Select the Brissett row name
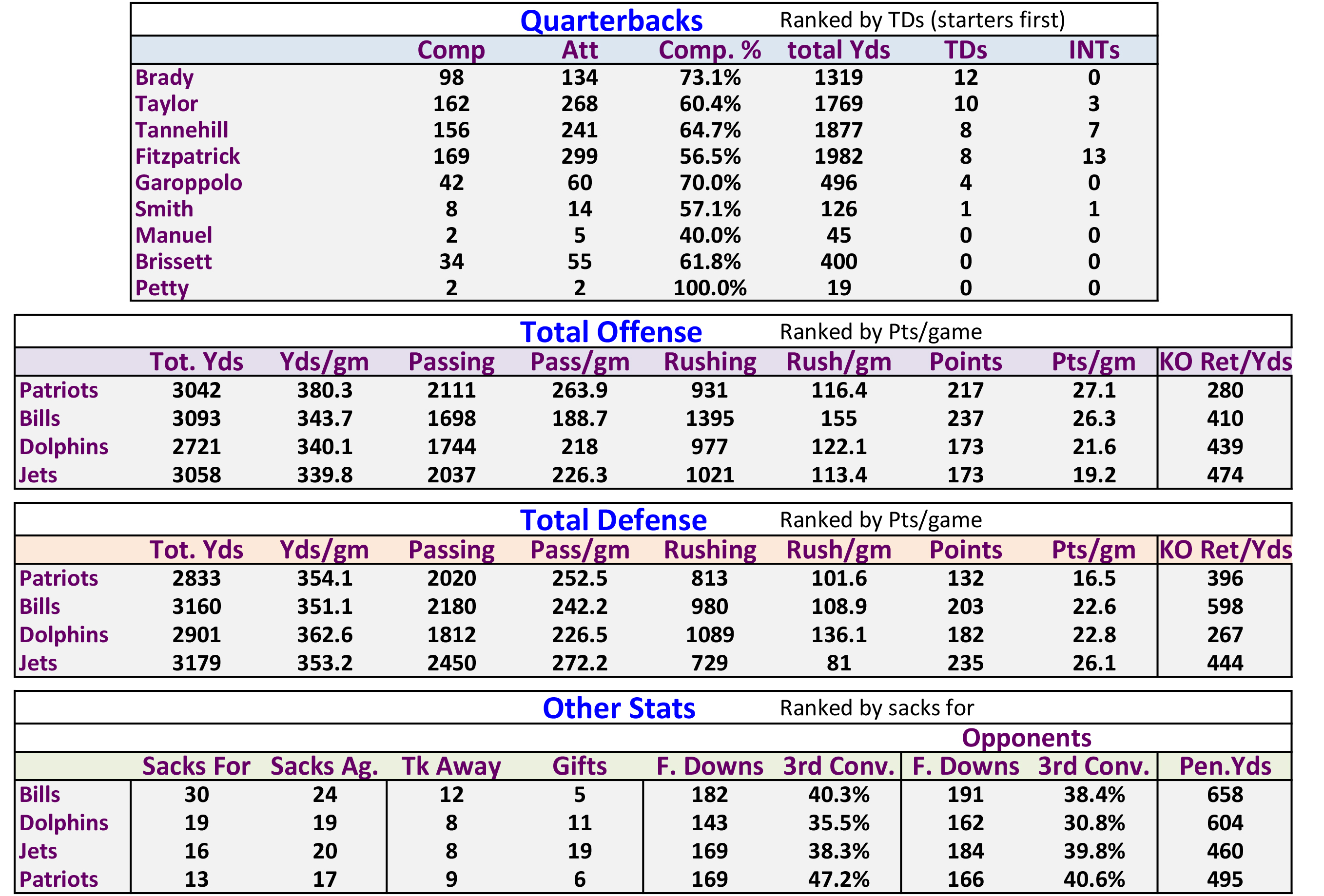1324x896 pixels. point(173,261)
